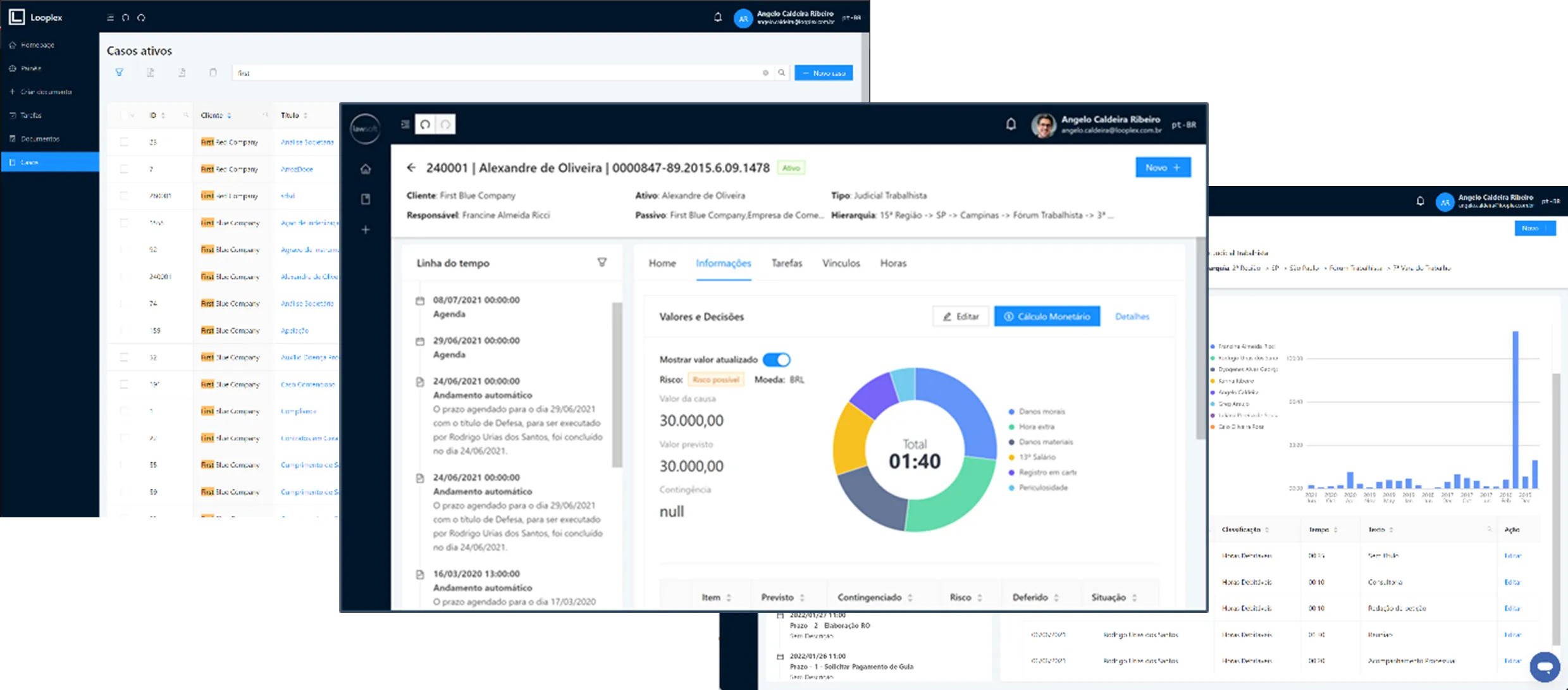The width and height of the screenshot is (1568, 690).
Task: Click the search magnifier in Casos ativos
Action: click(x=782, y=73)
